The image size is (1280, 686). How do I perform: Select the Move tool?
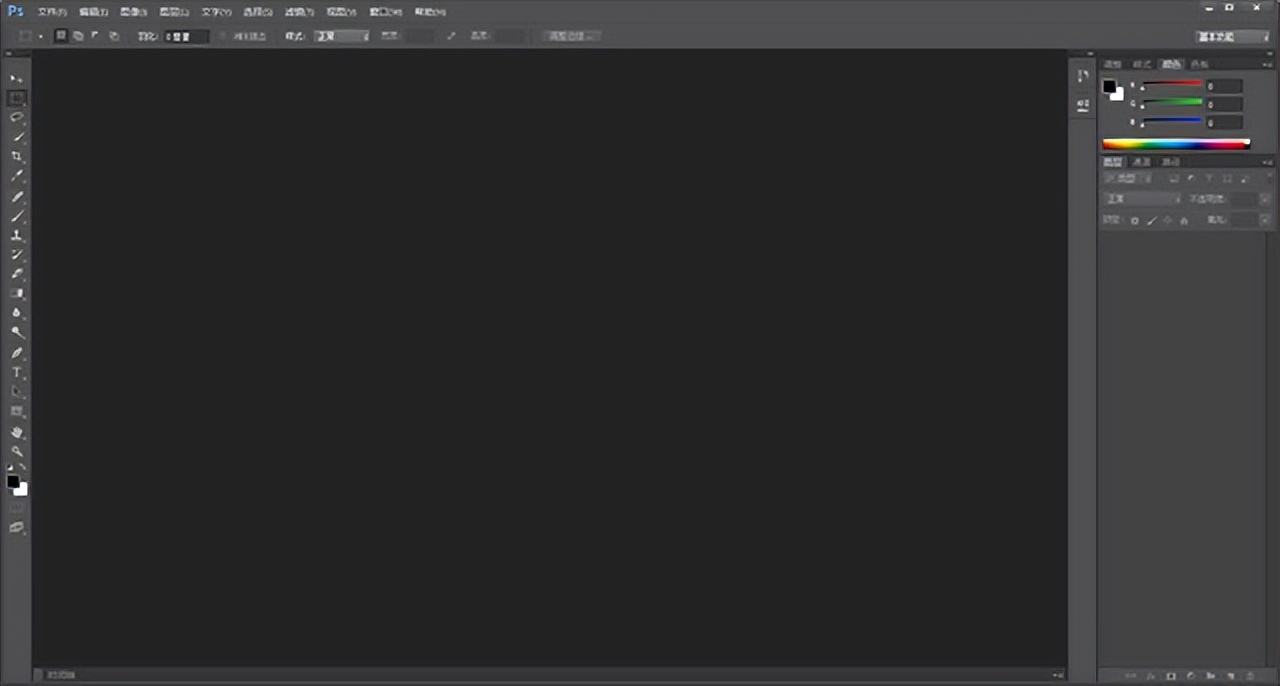click(x=16, y=78)
